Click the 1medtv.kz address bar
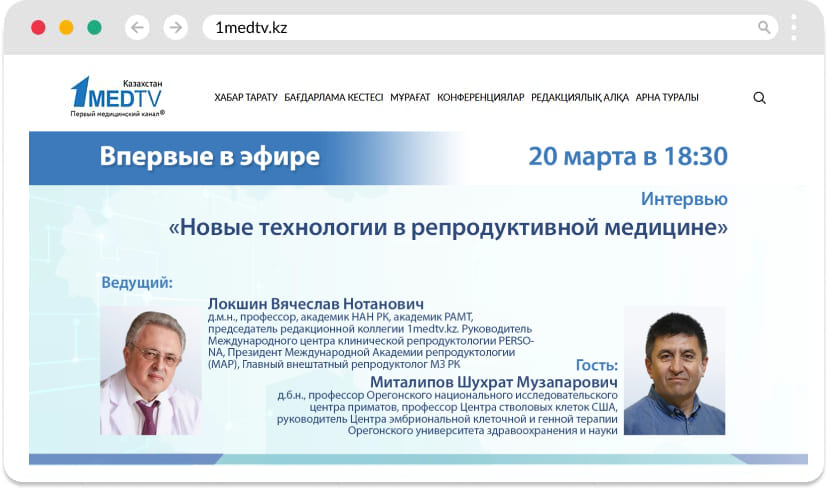Viewport: 828px width, 490px height. click(x=490, y=27)
